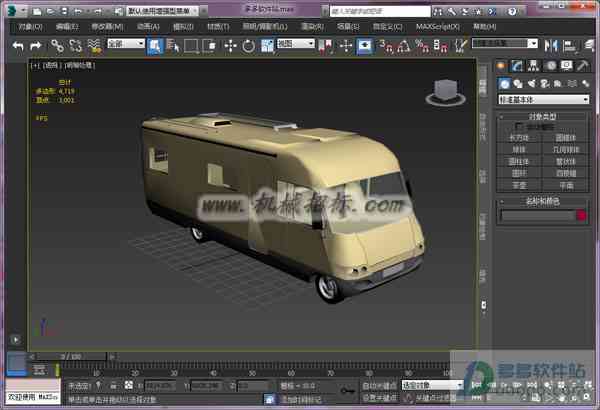Click the red object color swatch
Screen dimensions: 600x410
pos(582,216)
